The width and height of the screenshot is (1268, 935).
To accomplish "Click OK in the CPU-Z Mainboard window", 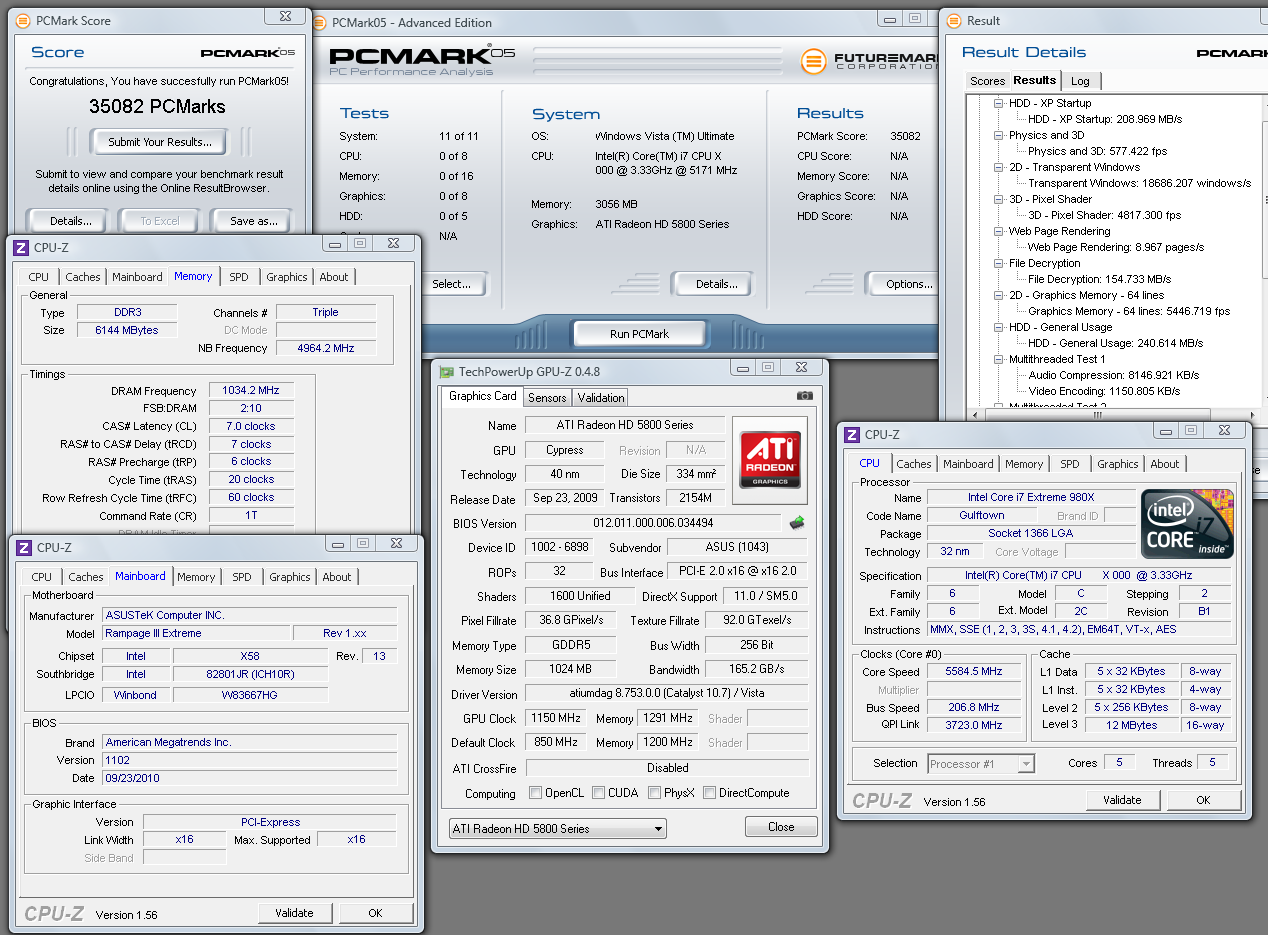I will tap(375, 913).
